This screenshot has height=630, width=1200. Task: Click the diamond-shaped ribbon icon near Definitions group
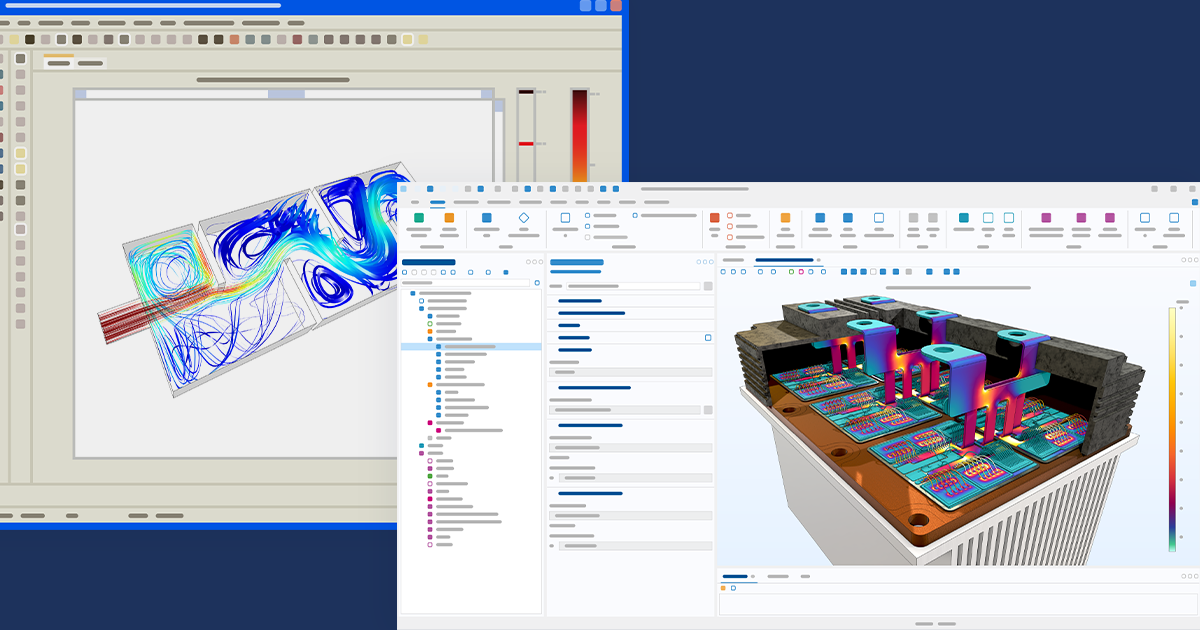[x=524, y=218]
